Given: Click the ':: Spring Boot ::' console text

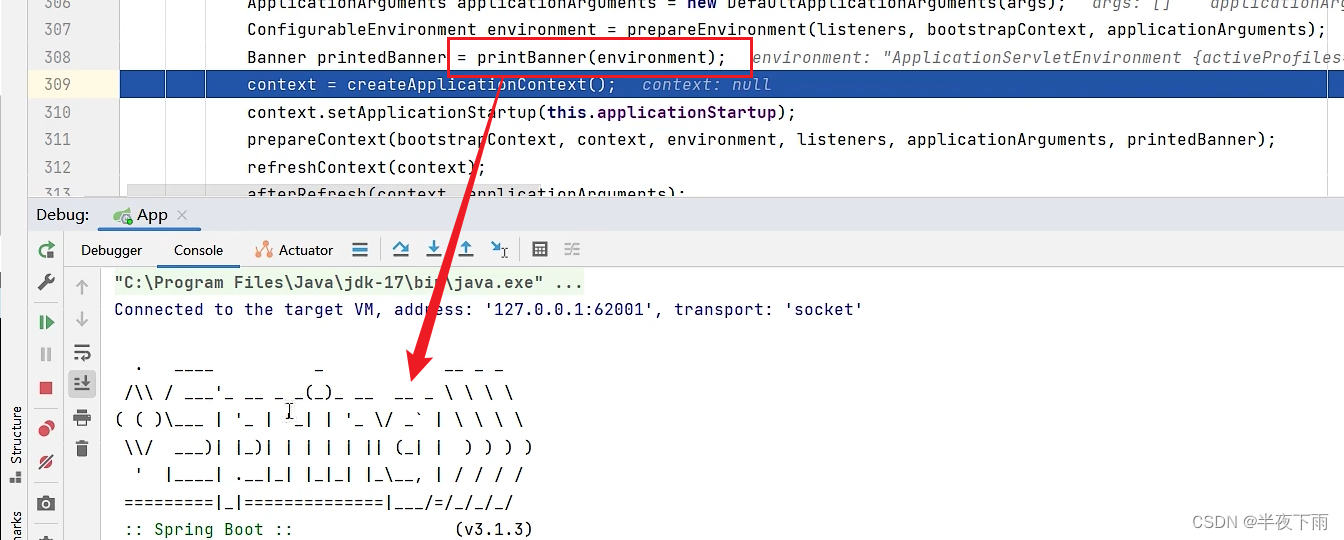Looking at the screenshot, I should click(x=209, y=529).
